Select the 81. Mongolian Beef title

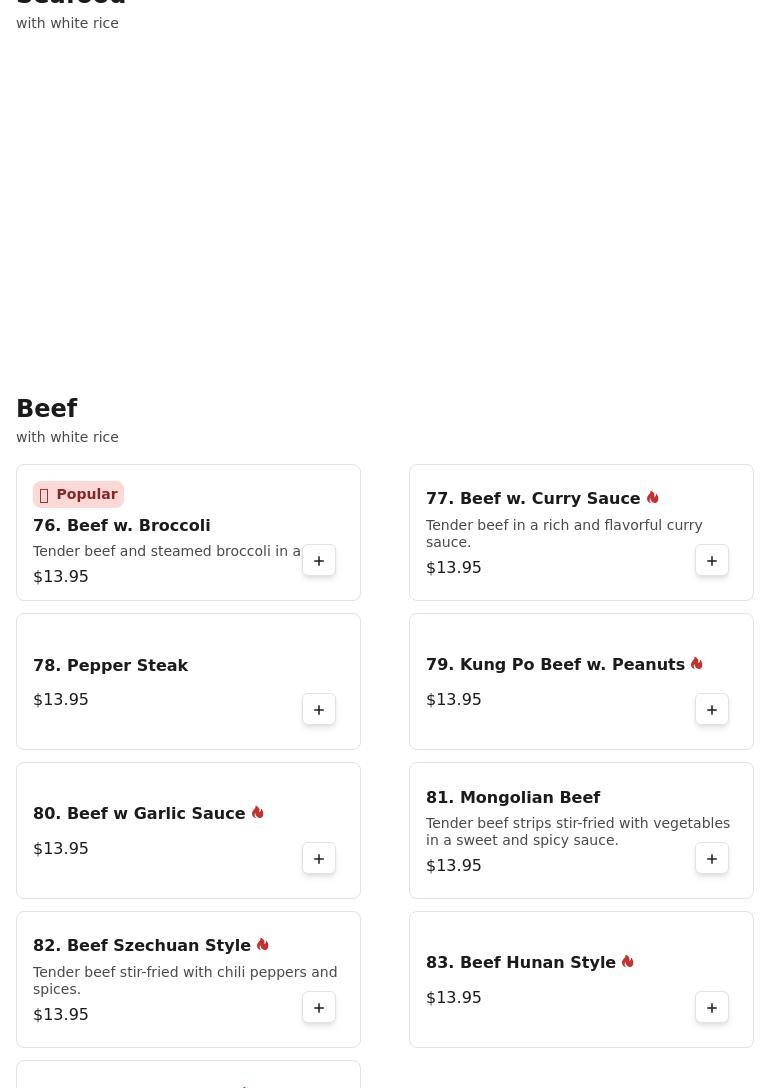(x=512, y=797)
